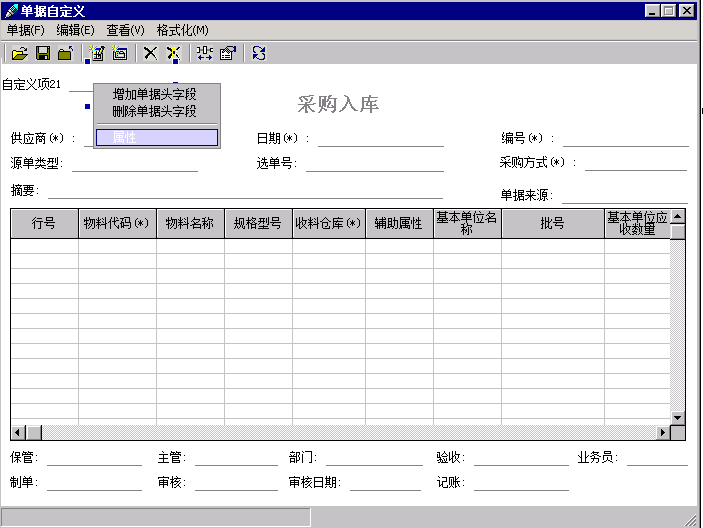Open the 查看(V) menu

tap(125, 30)
